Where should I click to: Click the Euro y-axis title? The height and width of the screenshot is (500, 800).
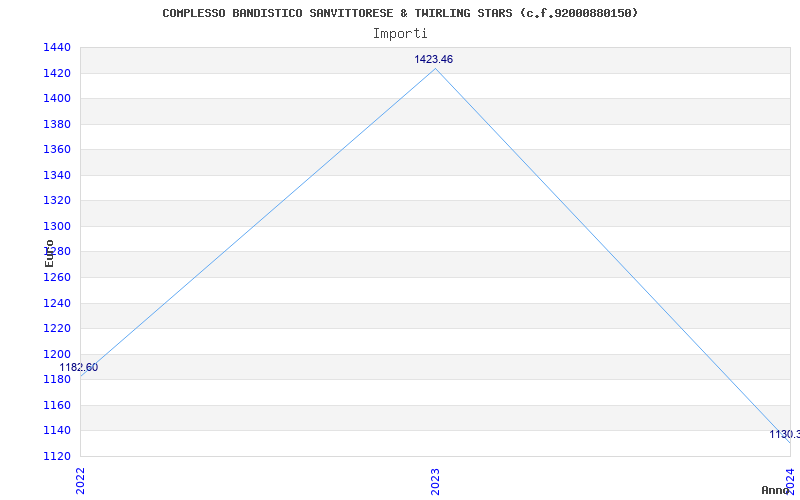(49, 253)
